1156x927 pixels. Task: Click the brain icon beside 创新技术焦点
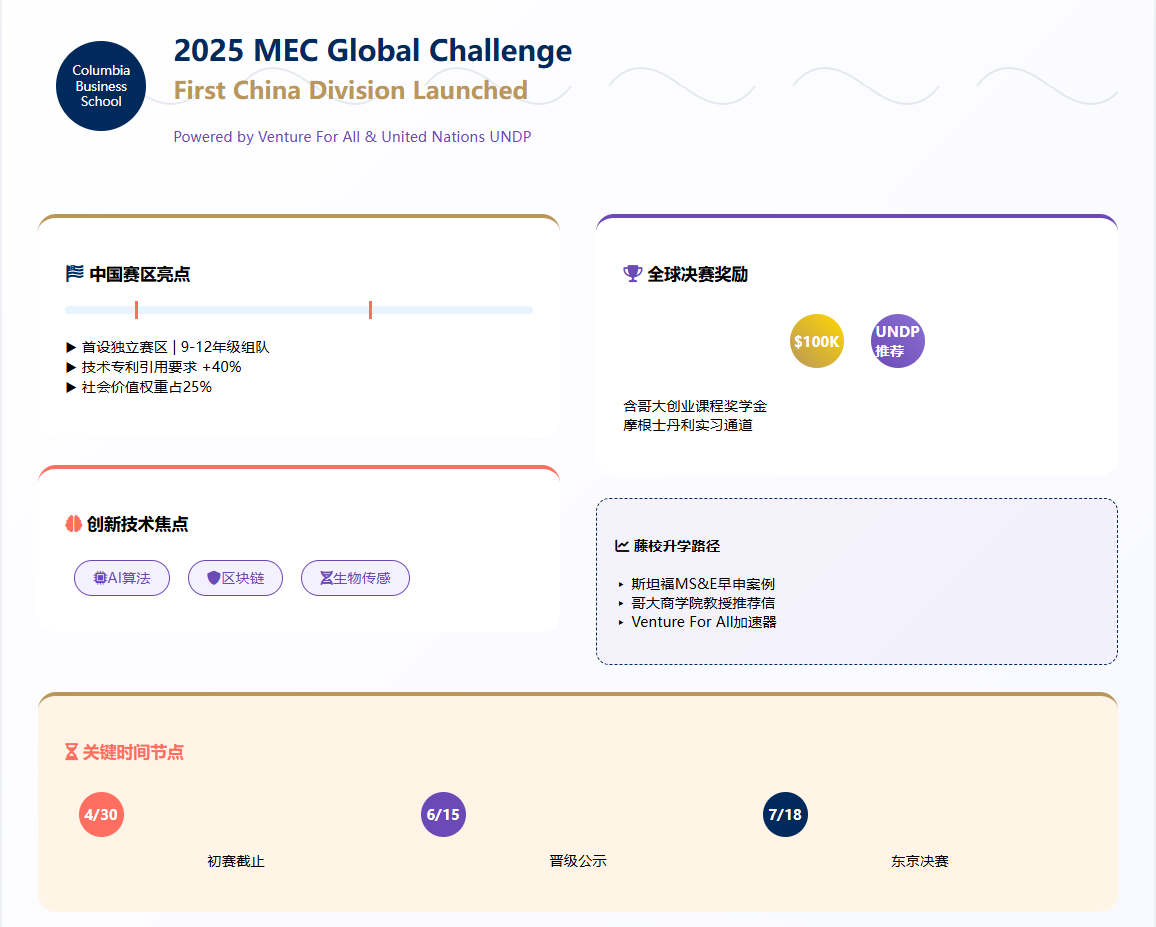(x=74, y=524)
